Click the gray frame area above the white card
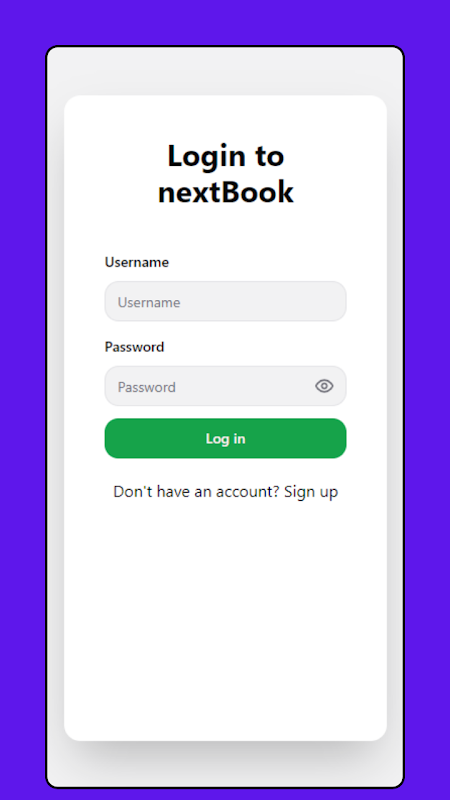The height and width of the screenshot is (800, 450). coord(226,70)
